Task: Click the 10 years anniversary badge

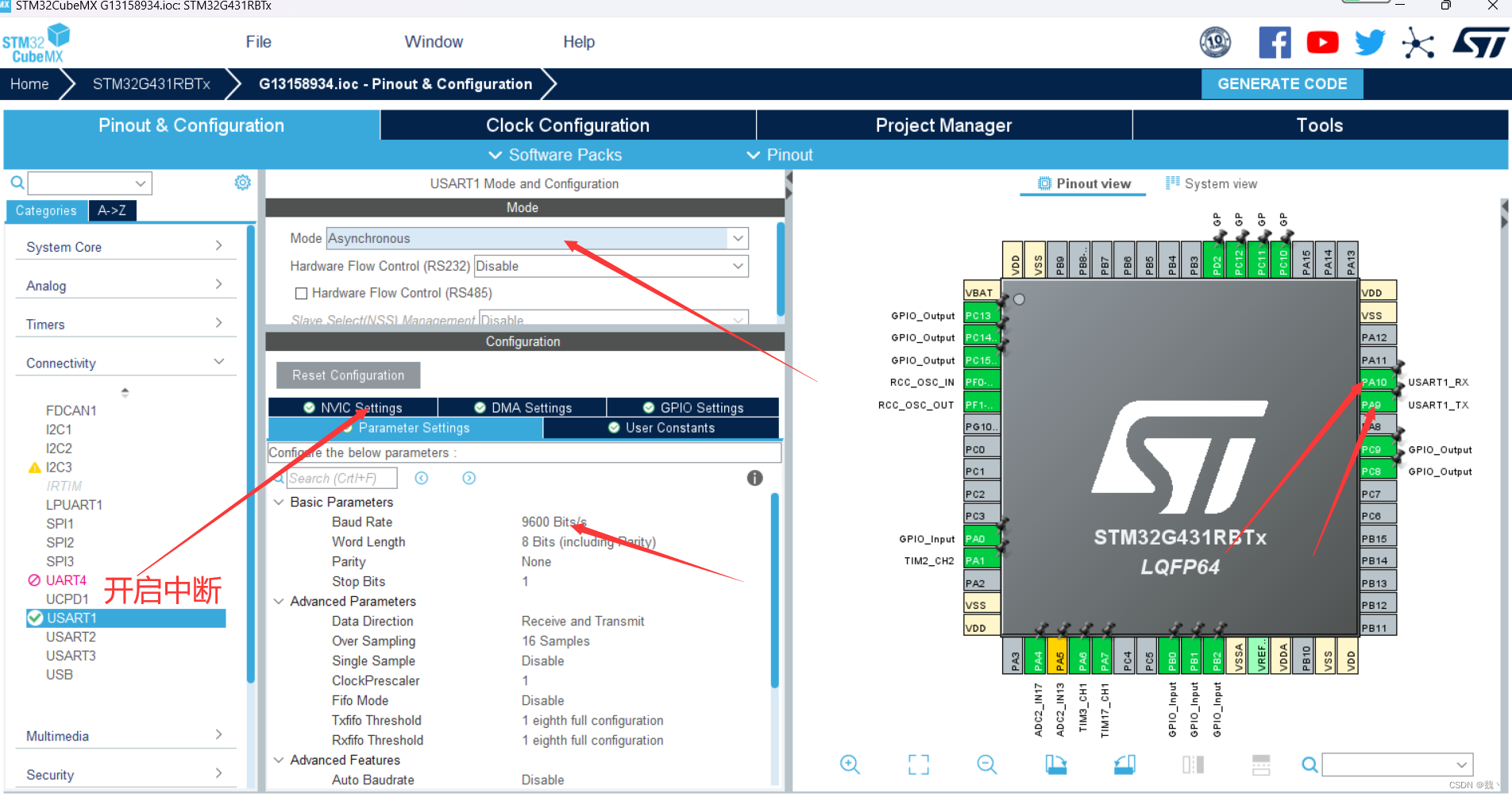Action: pyautogui.click(x=1215, y=42)
